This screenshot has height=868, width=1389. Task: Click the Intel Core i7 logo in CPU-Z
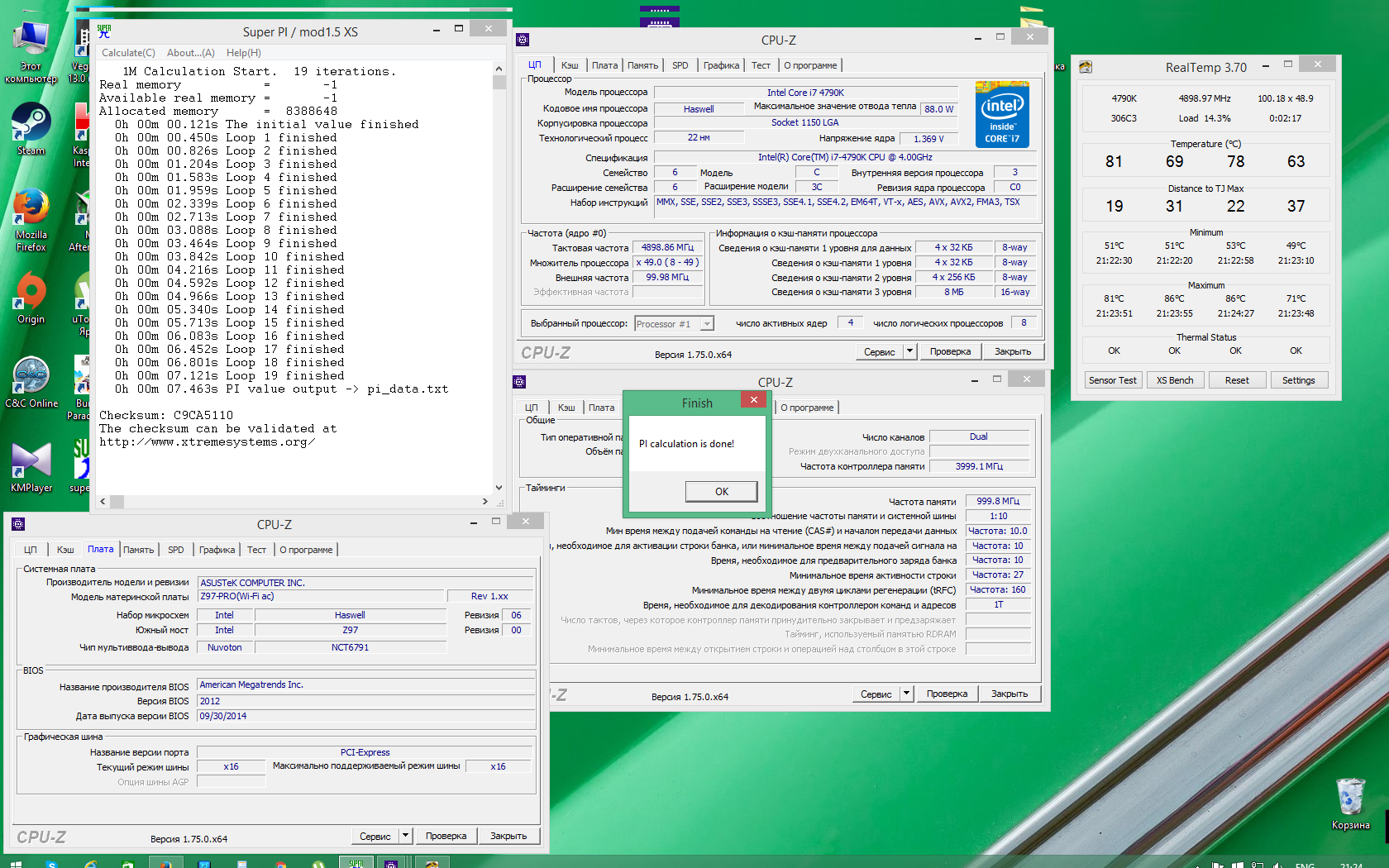(x=1002, y=115)
